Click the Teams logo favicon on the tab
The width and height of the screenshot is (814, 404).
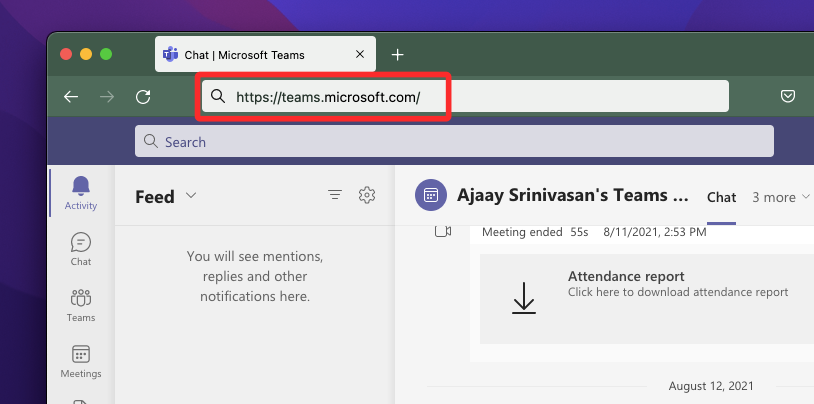(x=170, y=54)
